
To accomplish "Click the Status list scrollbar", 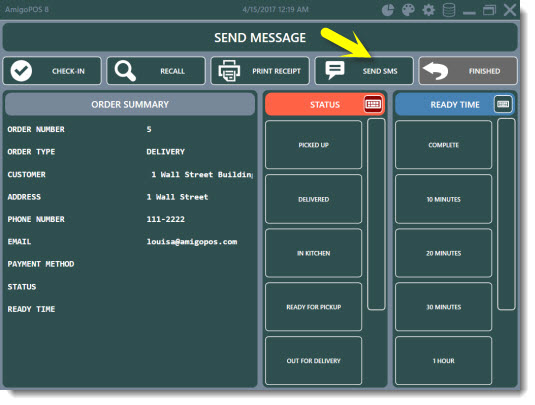I will tap(376, 214).
